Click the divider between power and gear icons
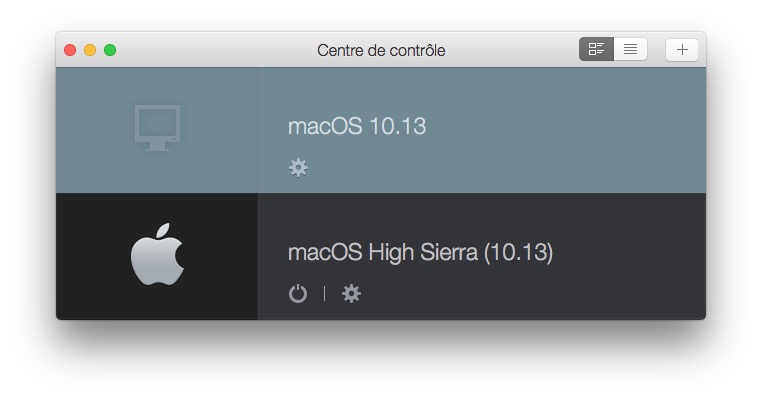The width and height of the screenshot is (762, 400). point(325,294)
